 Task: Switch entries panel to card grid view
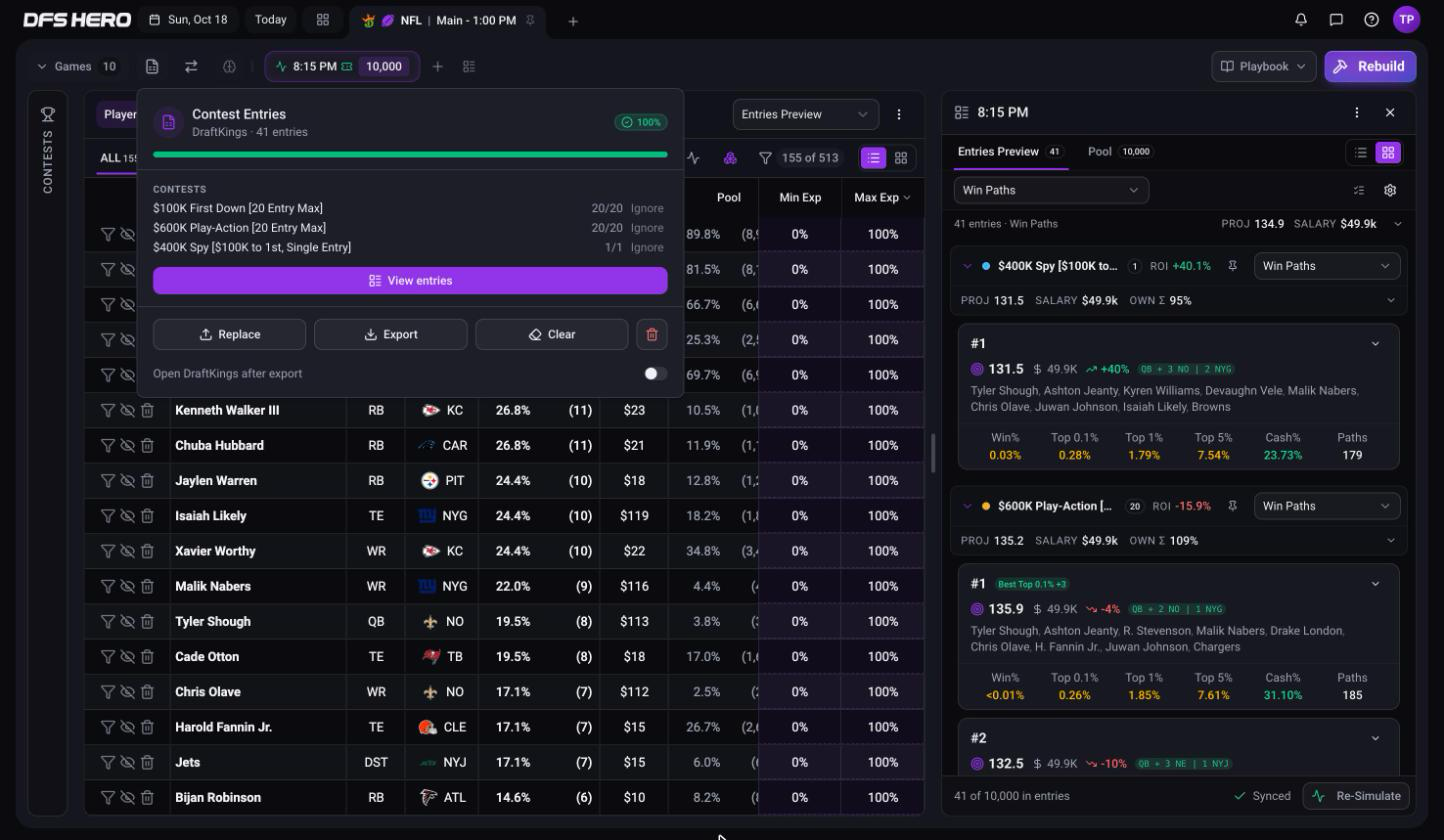(1387, 152)
